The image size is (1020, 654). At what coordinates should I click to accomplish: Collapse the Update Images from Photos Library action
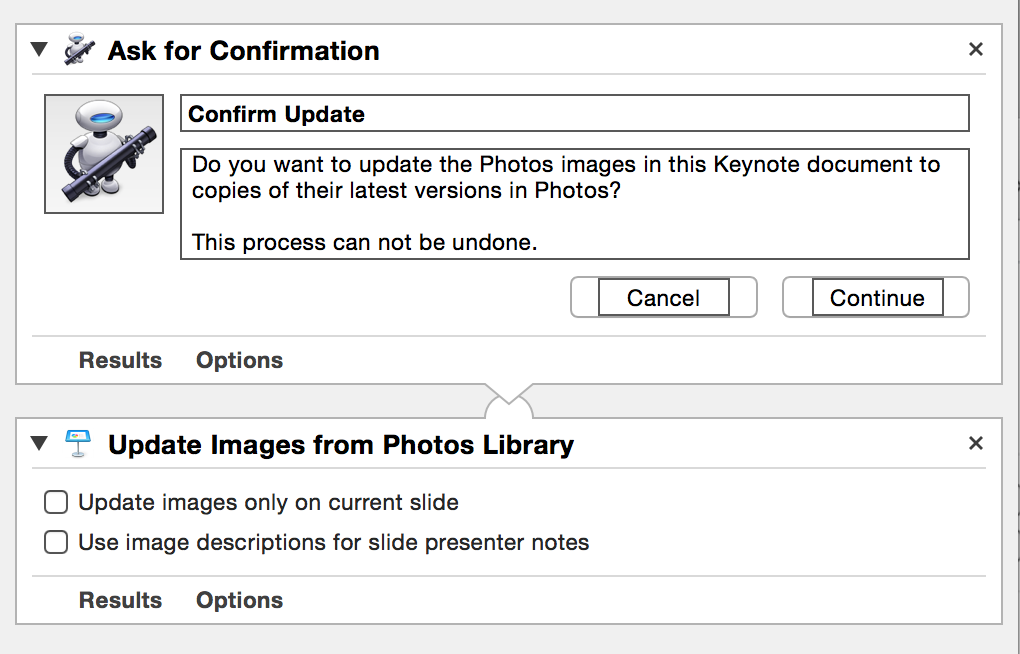[39, 444]
